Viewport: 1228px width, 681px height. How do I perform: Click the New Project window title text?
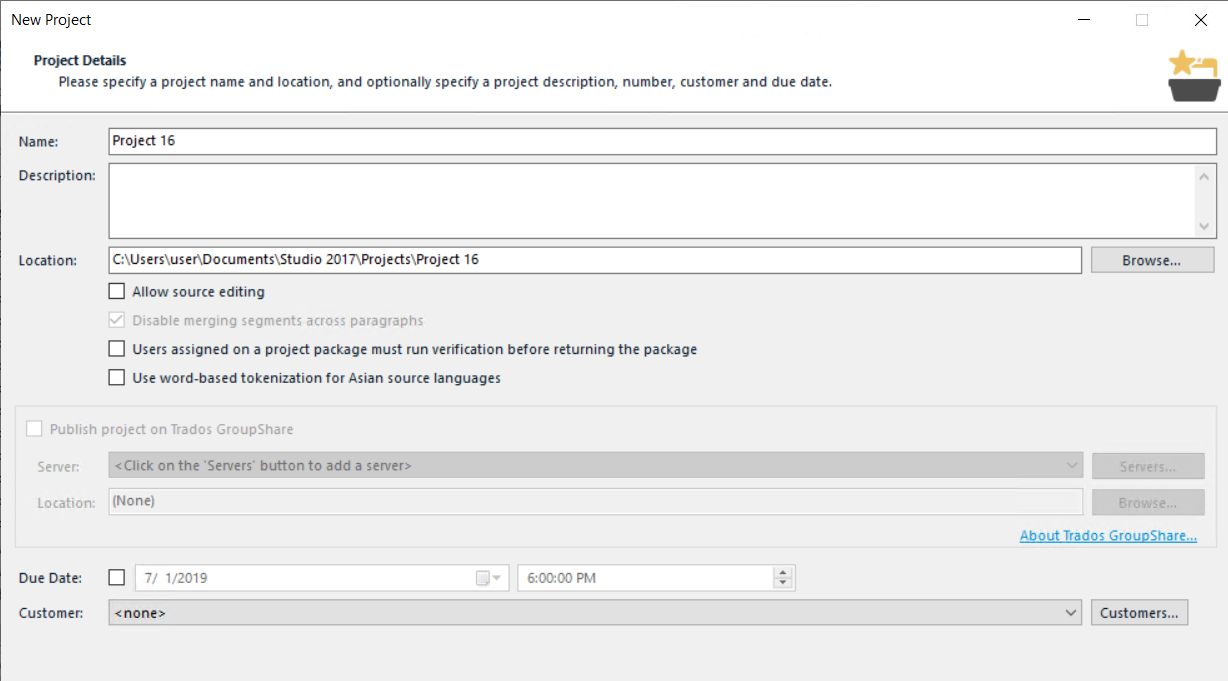(x=51, y=20)
